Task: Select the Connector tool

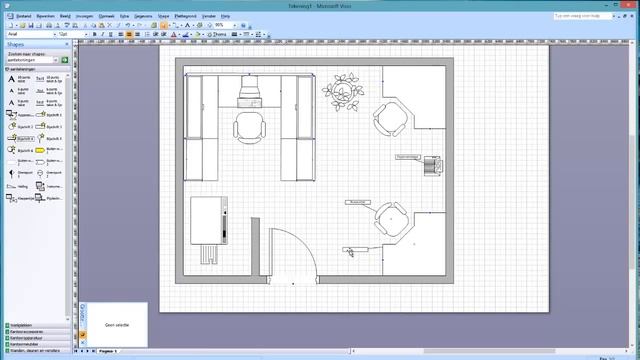Action: click(x=175, y=25)
